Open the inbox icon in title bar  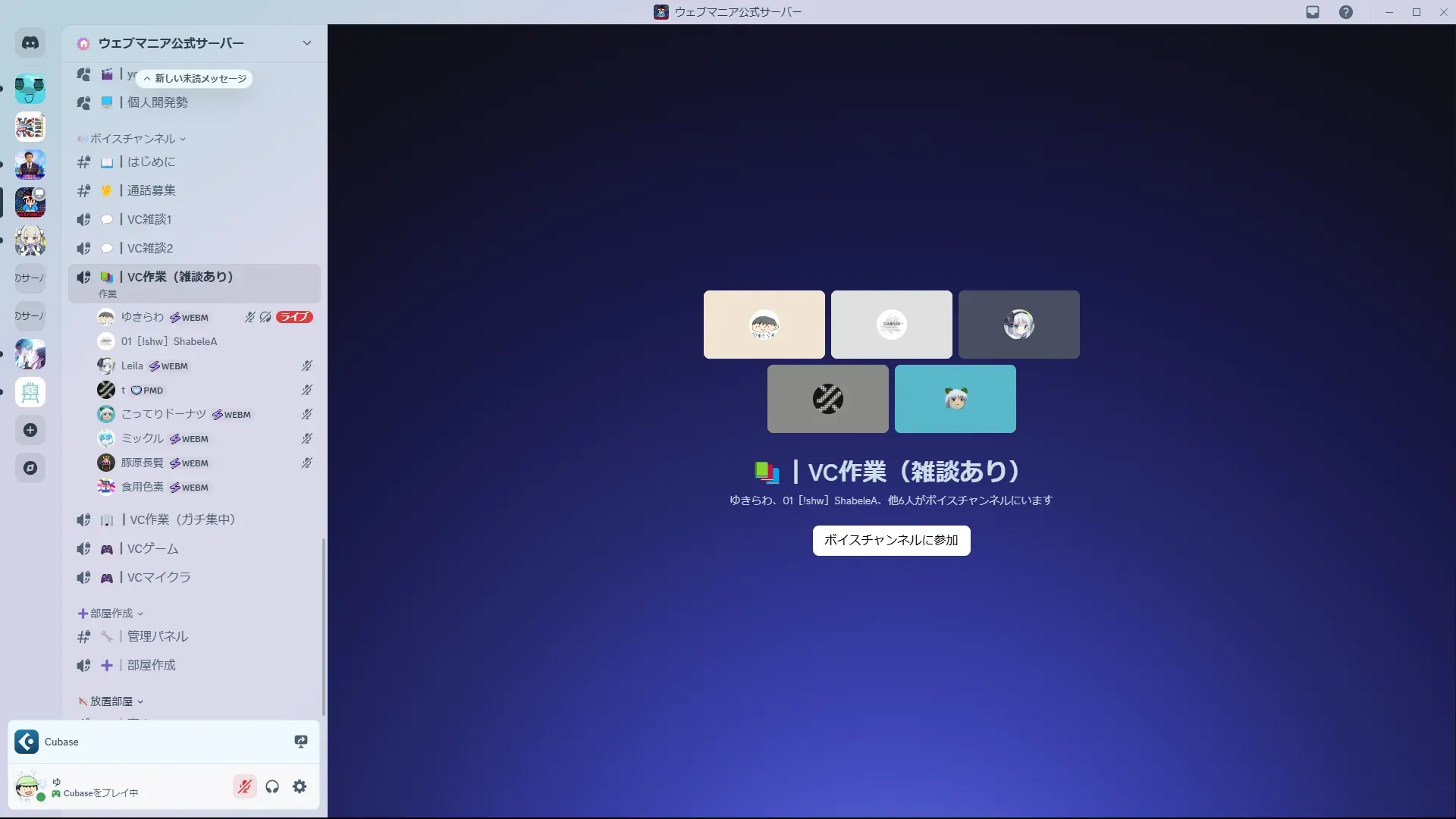coord(1313,12)
